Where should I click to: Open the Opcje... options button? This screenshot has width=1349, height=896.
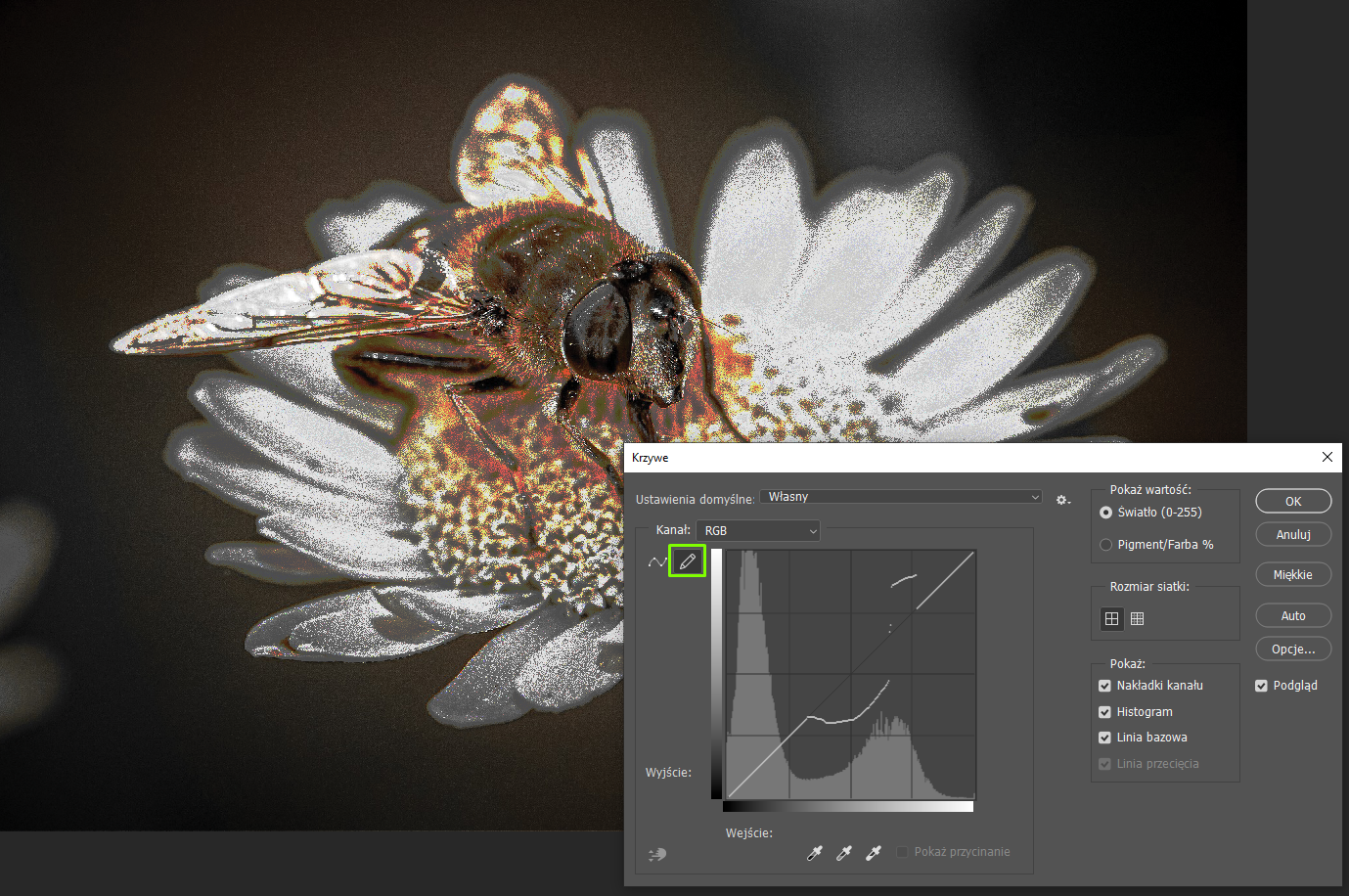tap(1293, 649)
